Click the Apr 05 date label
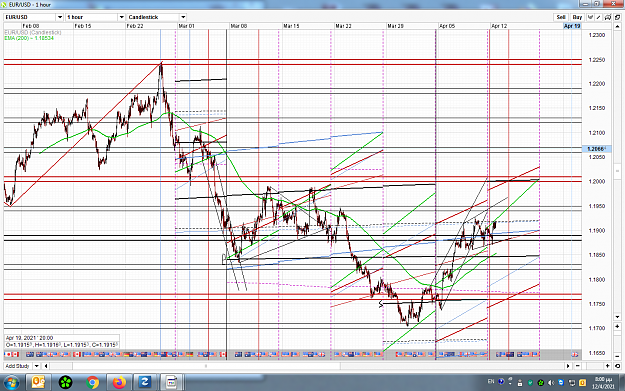This screenshot has width=625, height=391. pos(447,26)
